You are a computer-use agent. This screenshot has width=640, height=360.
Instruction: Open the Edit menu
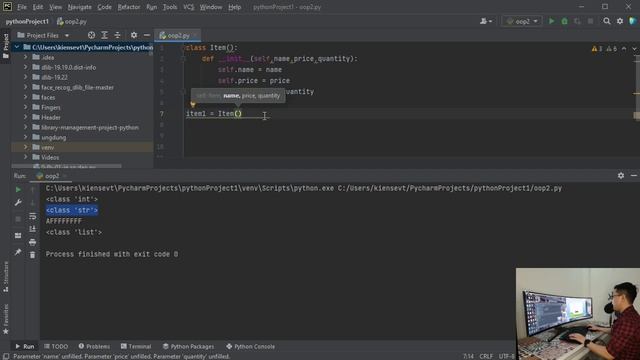[x=38, y=7]
